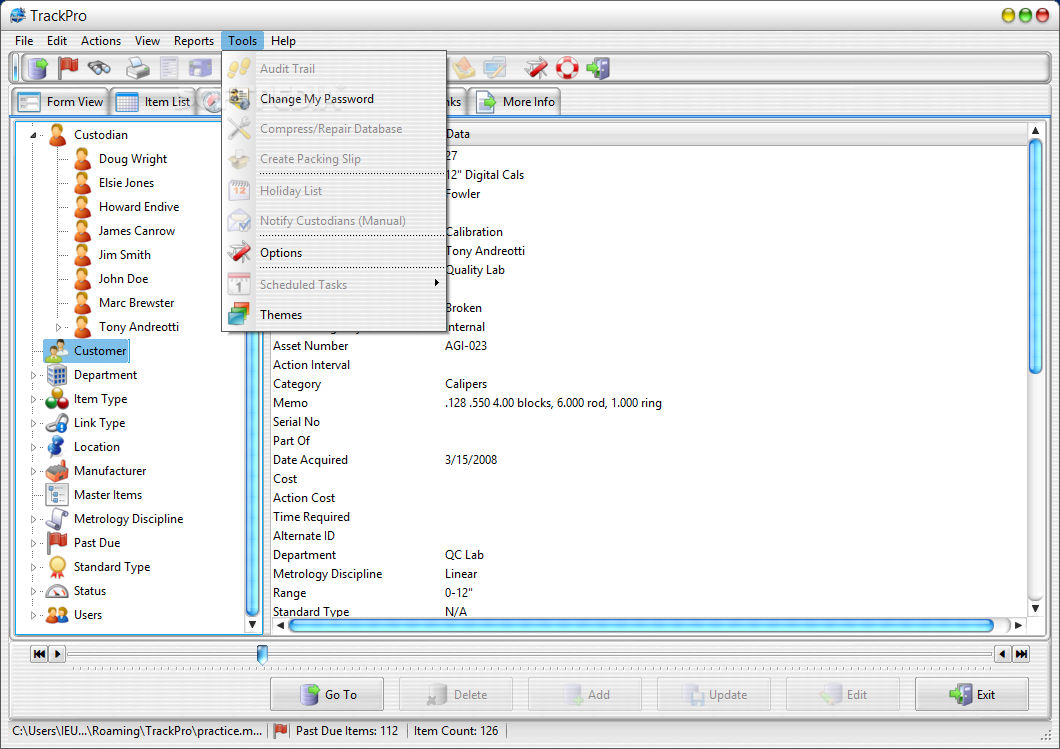
Task: Click the red flag past-due toolbar icon
Action: (68, 68)
